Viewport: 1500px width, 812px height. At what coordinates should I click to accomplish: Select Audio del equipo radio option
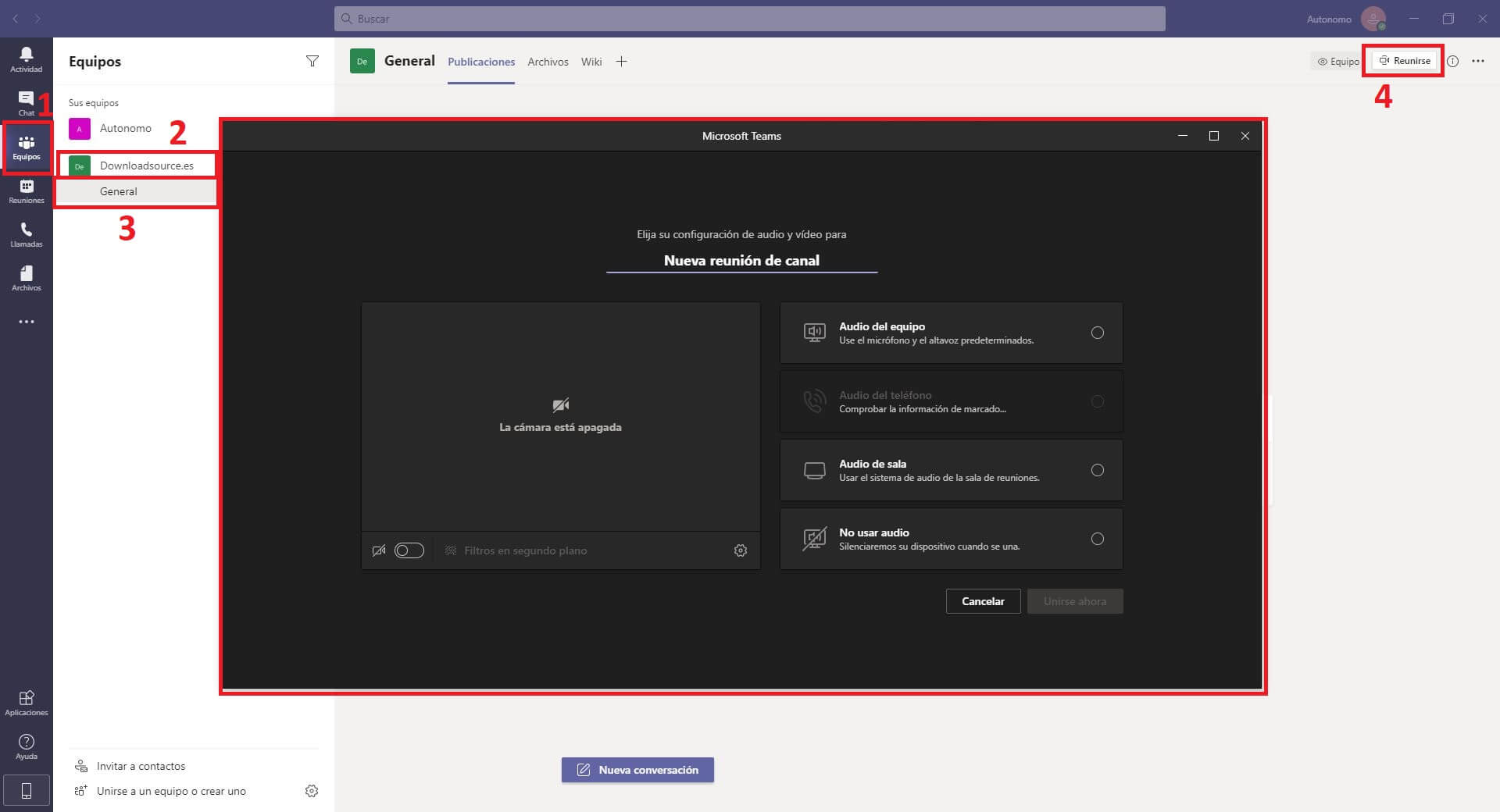(x=1097, y=333)
